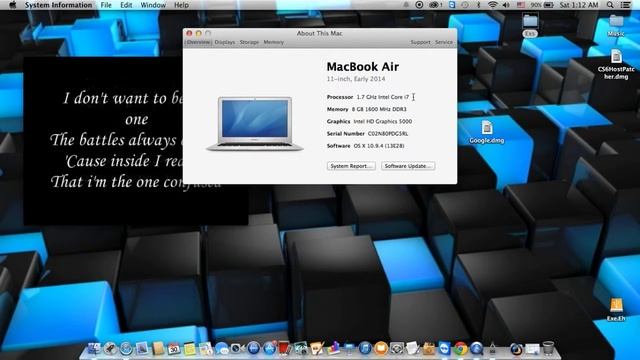Click the Memory 8 GB 1600 MHz DDR3 text

coord(367,109)
